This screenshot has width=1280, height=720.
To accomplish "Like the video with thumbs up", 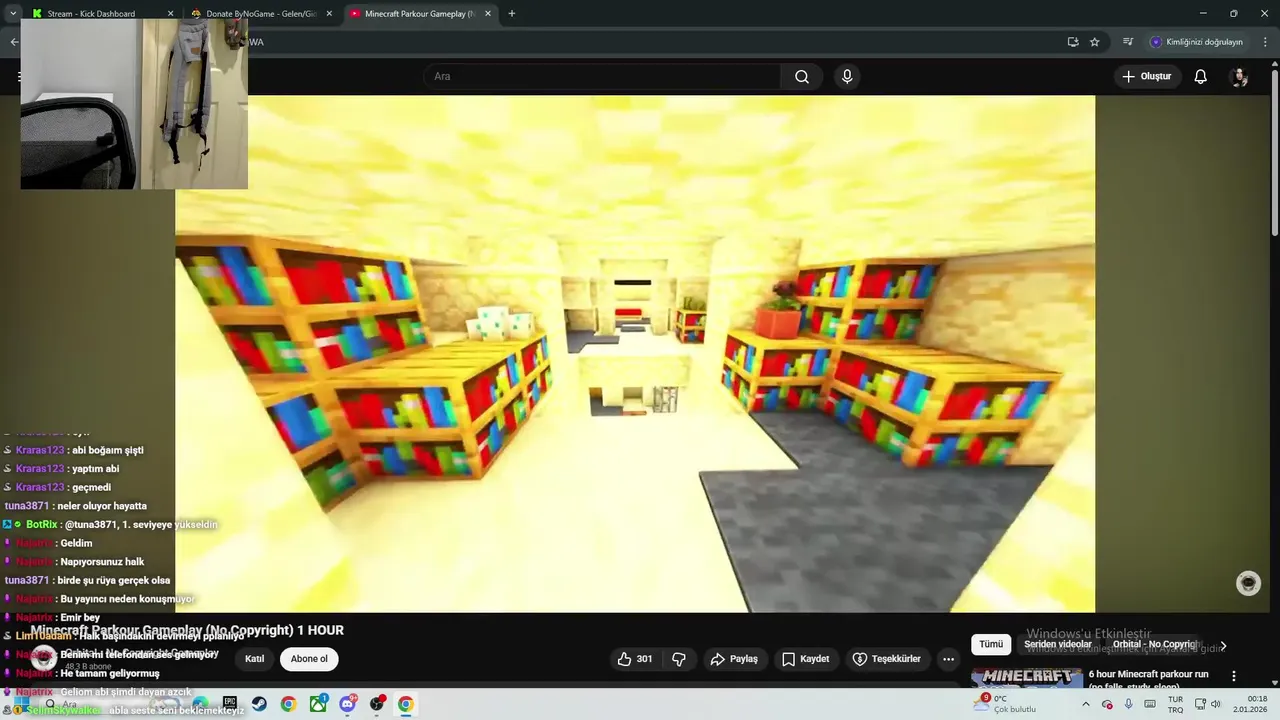I will pyautogui.click(x=635, y=659).
